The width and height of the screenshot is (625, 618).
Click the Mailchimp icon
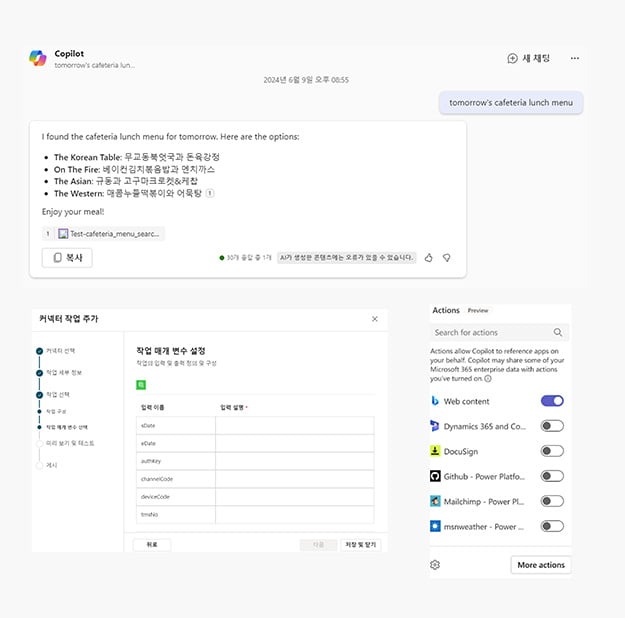435,501
